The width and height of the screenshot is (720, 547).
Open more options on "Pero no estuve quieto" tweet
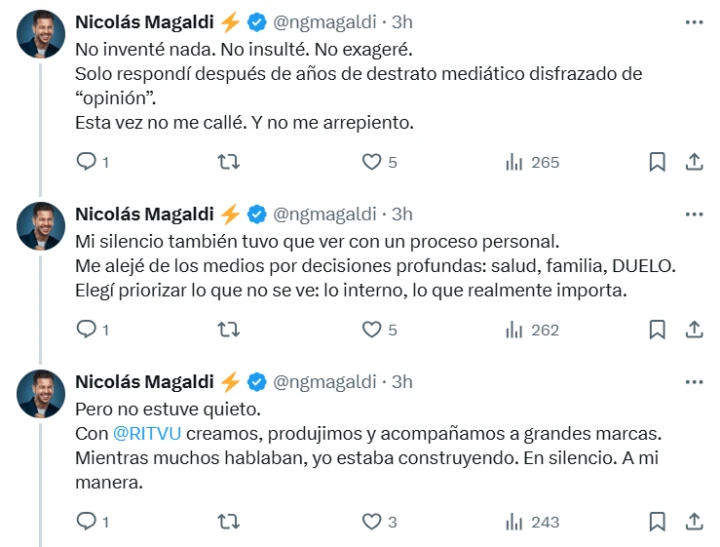[693, 382]
